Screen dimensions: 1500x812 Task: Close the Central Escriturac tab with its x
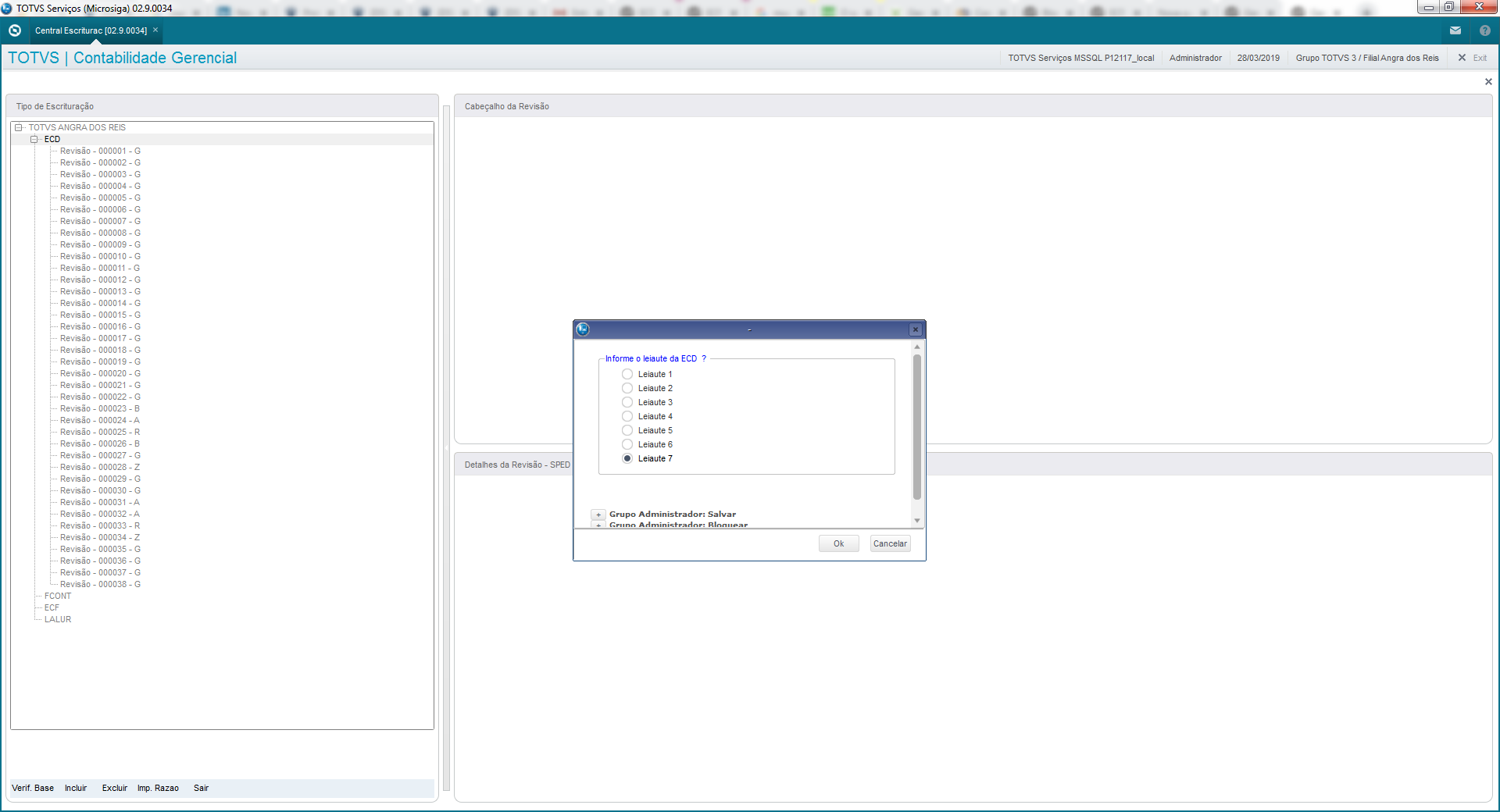155,30
